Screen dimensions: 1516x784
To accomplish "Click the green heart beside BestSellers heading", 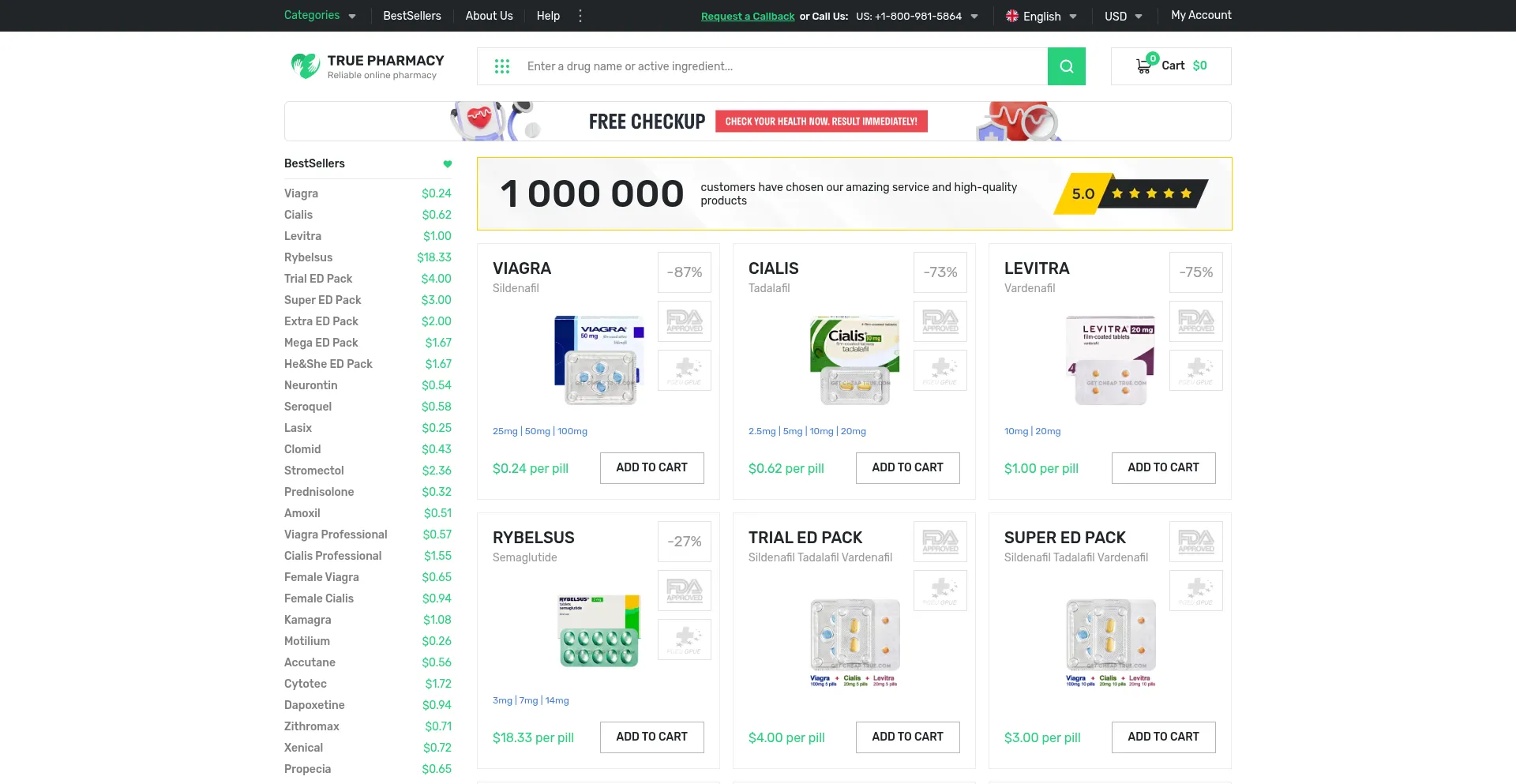I will point(448,163).
